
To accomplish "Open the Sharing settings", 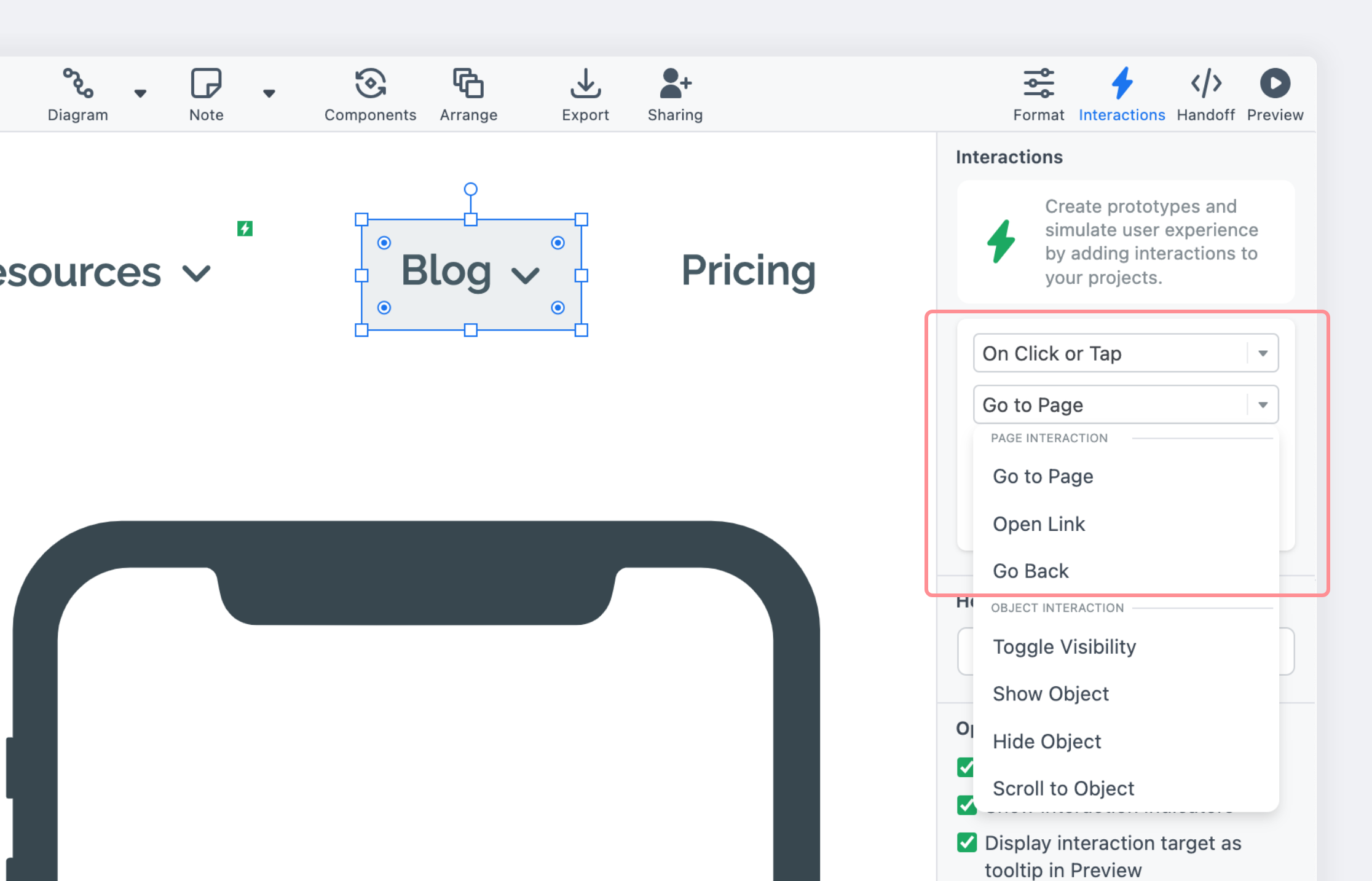I will [674, 93].
